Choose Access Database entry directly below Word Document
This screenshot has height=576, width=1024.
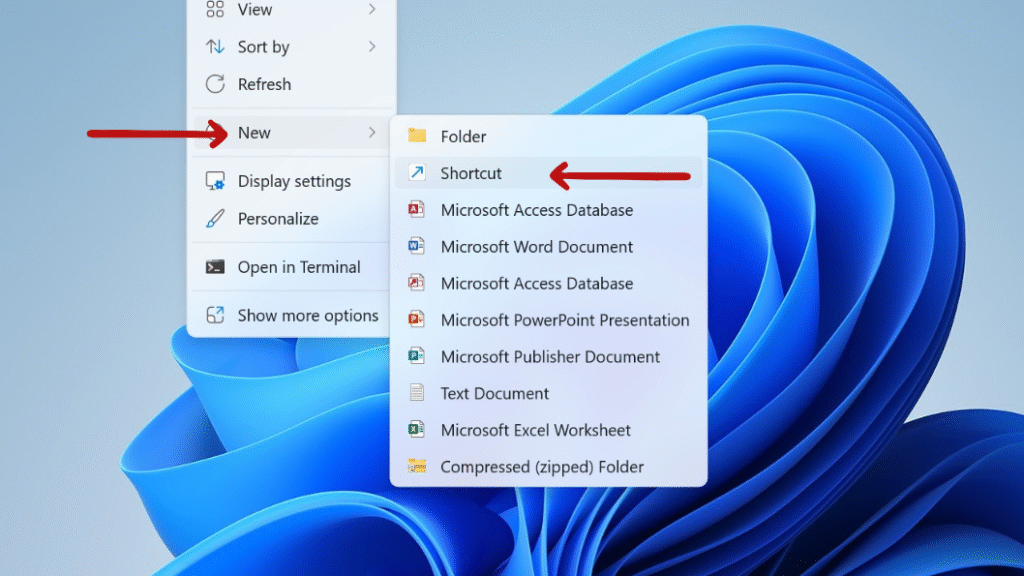549,283
